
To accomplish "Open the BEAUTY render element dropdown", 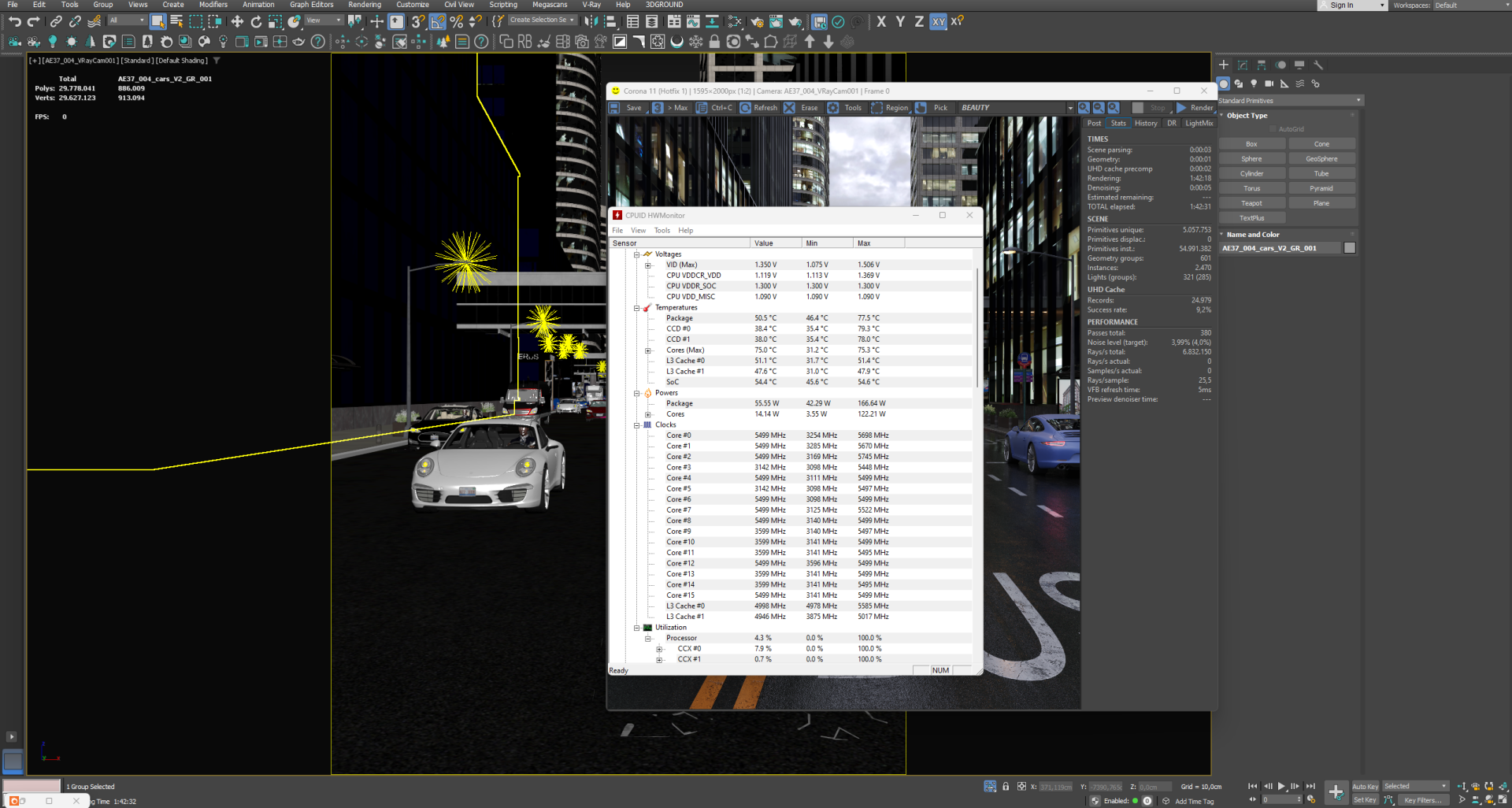I will click(x=1016, y=108).
